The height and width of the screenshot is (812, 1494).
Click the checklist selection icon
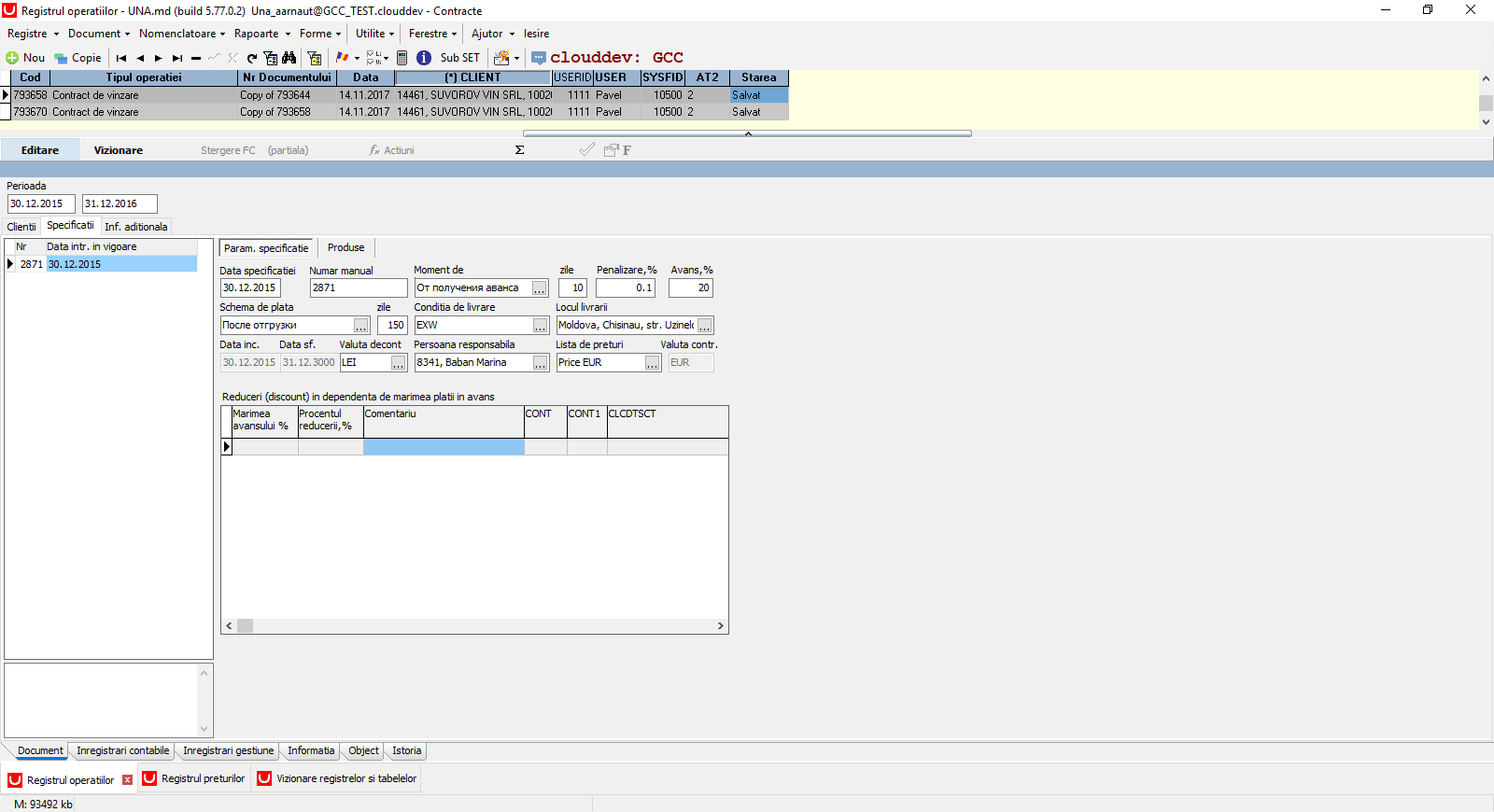(x=373, y=58)
